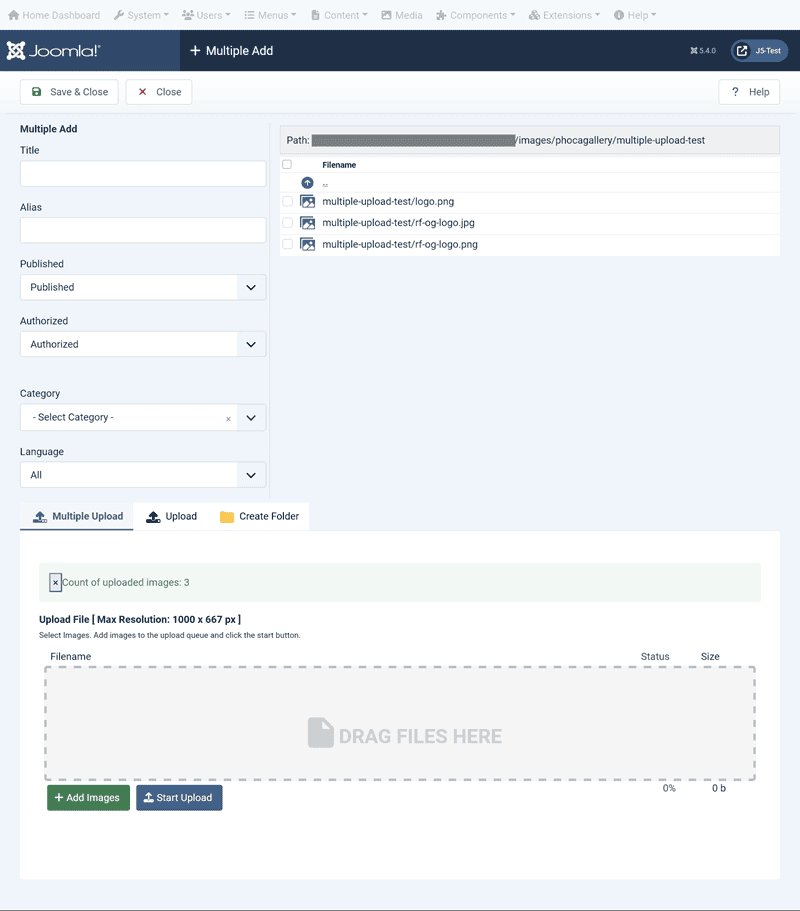Image resolution: width=800 pixels, height=911 pixels.
Task: Click into the Title input field
Action: [143, 174]
